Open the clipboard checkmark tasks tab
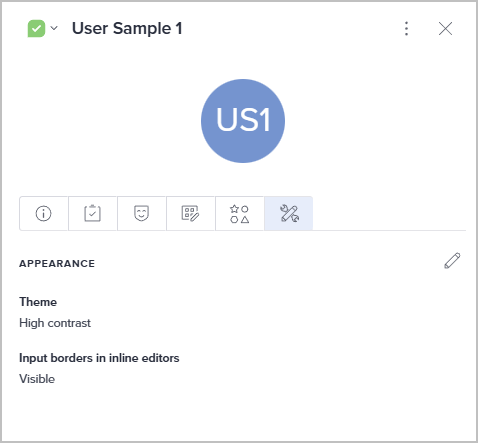The height and width of the screenshot is (443, 478). coord(93,213)
